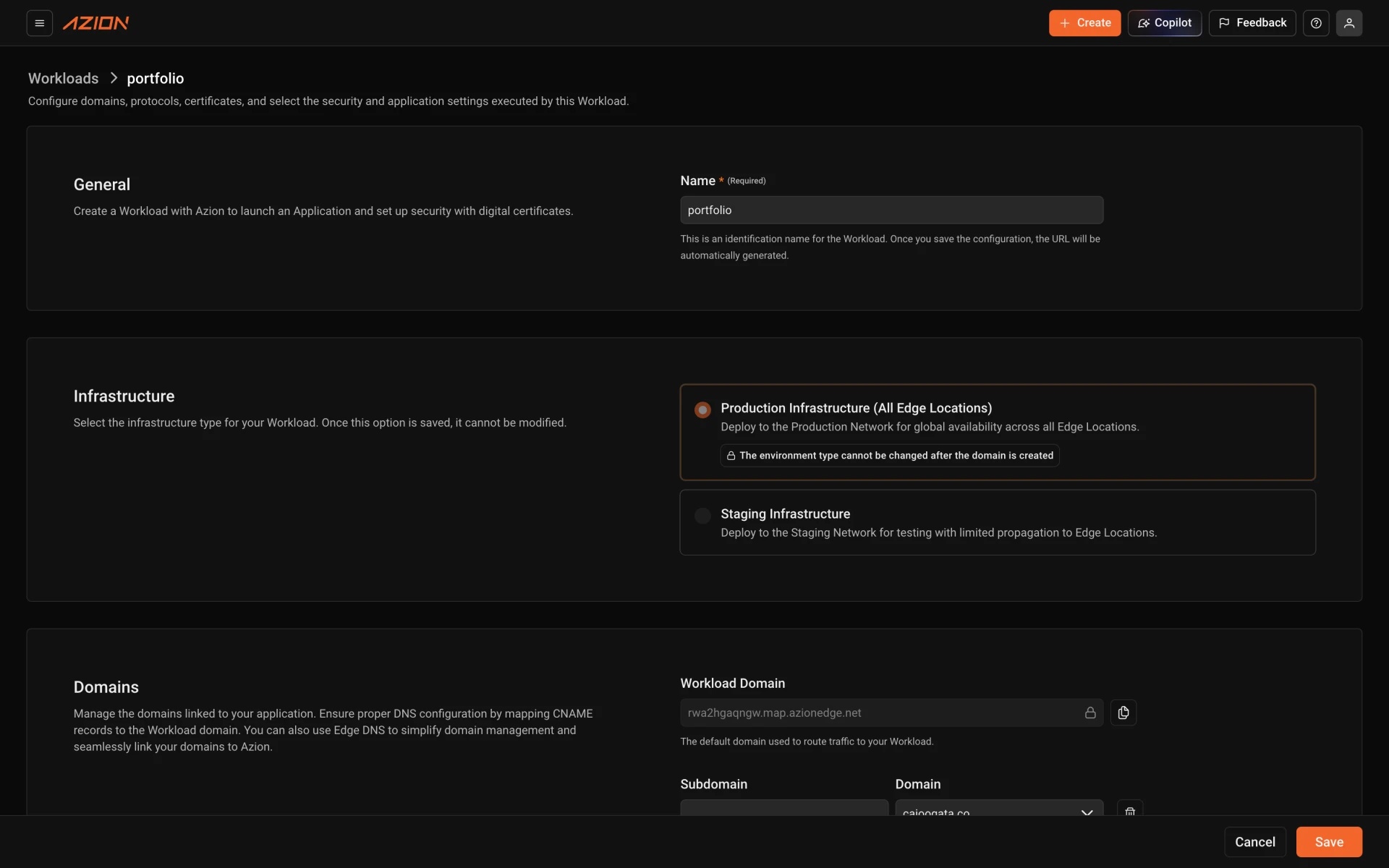Image resolution: width=1389 pixels, height=868 pixels.
Task: Click the breadcrumb chevron after Workloads
Action: (x=114, y=78)
